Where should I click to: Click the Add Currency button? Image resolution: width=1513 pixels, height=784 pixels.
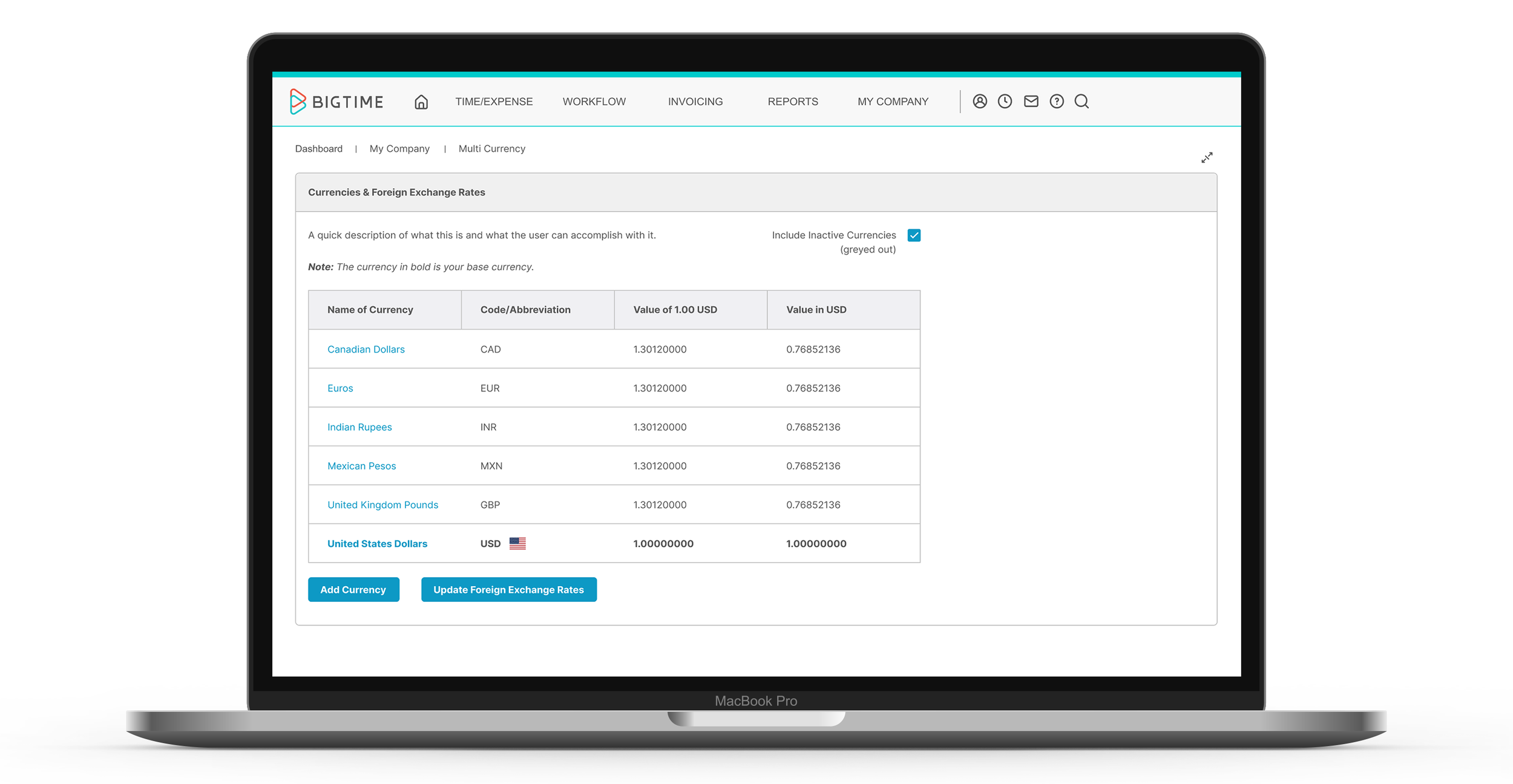pyautogui.click(x=353, y=590)
